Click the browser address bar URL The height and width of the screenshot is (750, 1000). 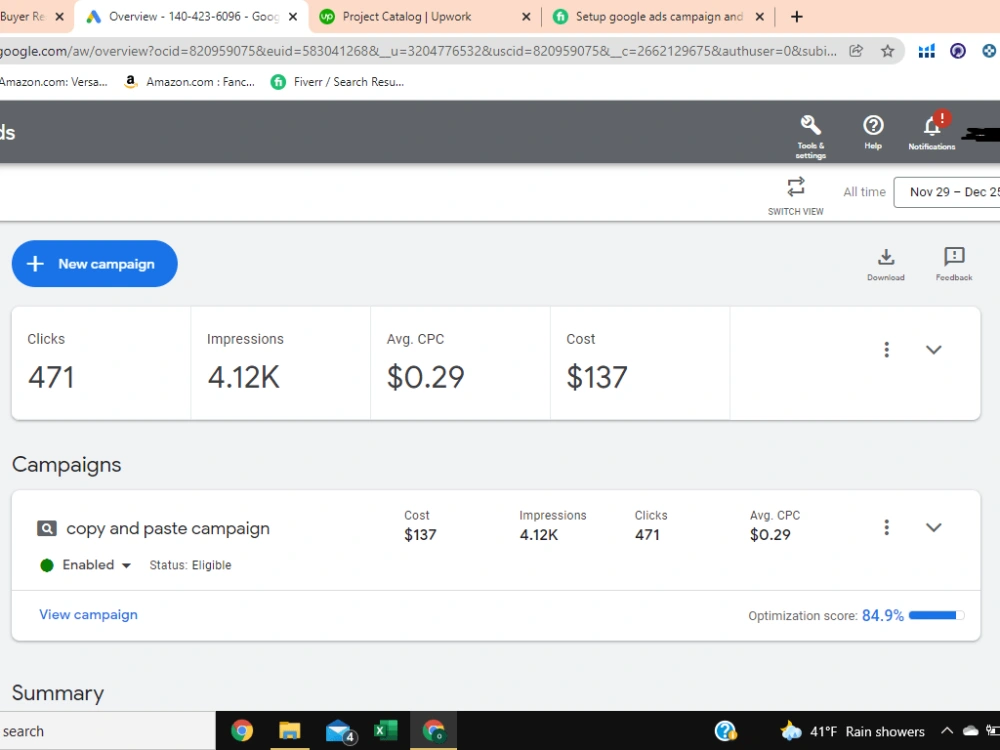coord(418,51)
